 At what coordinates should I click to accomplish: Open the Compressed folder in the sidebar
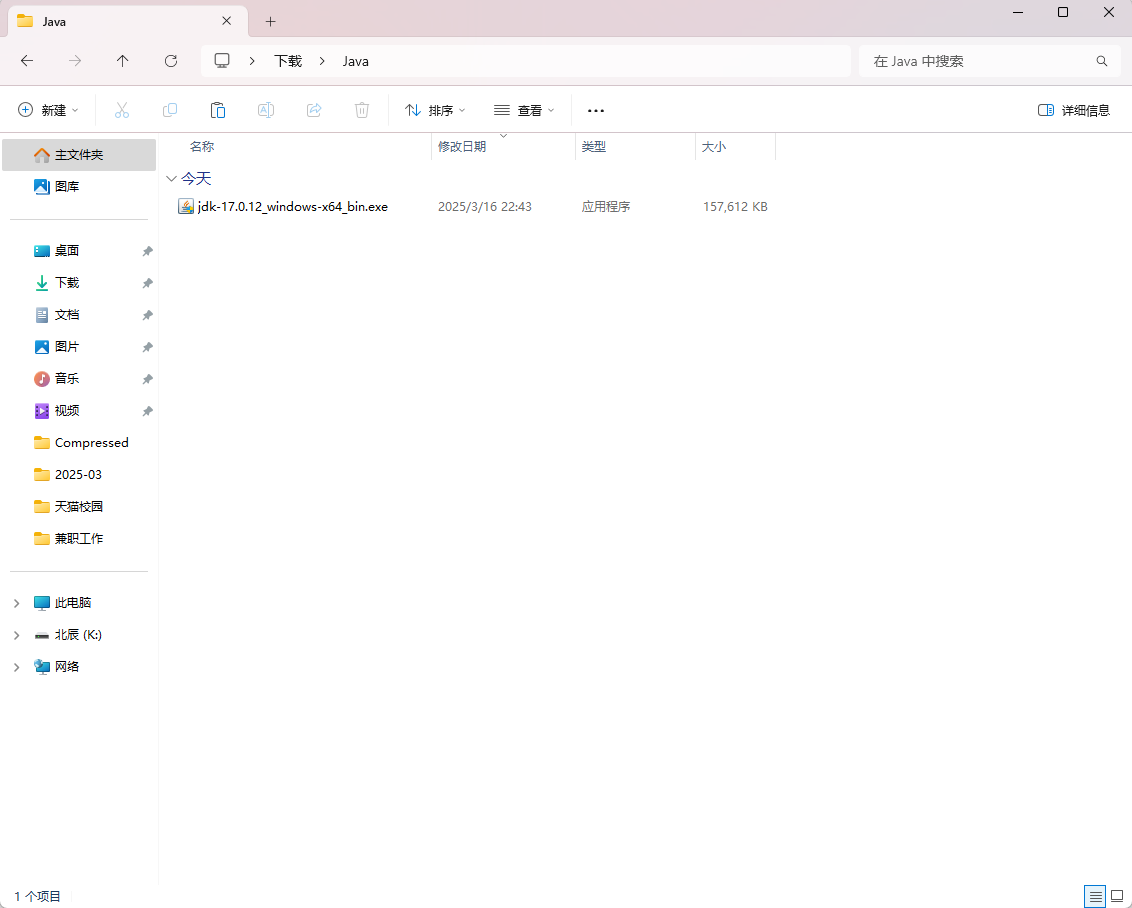[x=89, y=442]
